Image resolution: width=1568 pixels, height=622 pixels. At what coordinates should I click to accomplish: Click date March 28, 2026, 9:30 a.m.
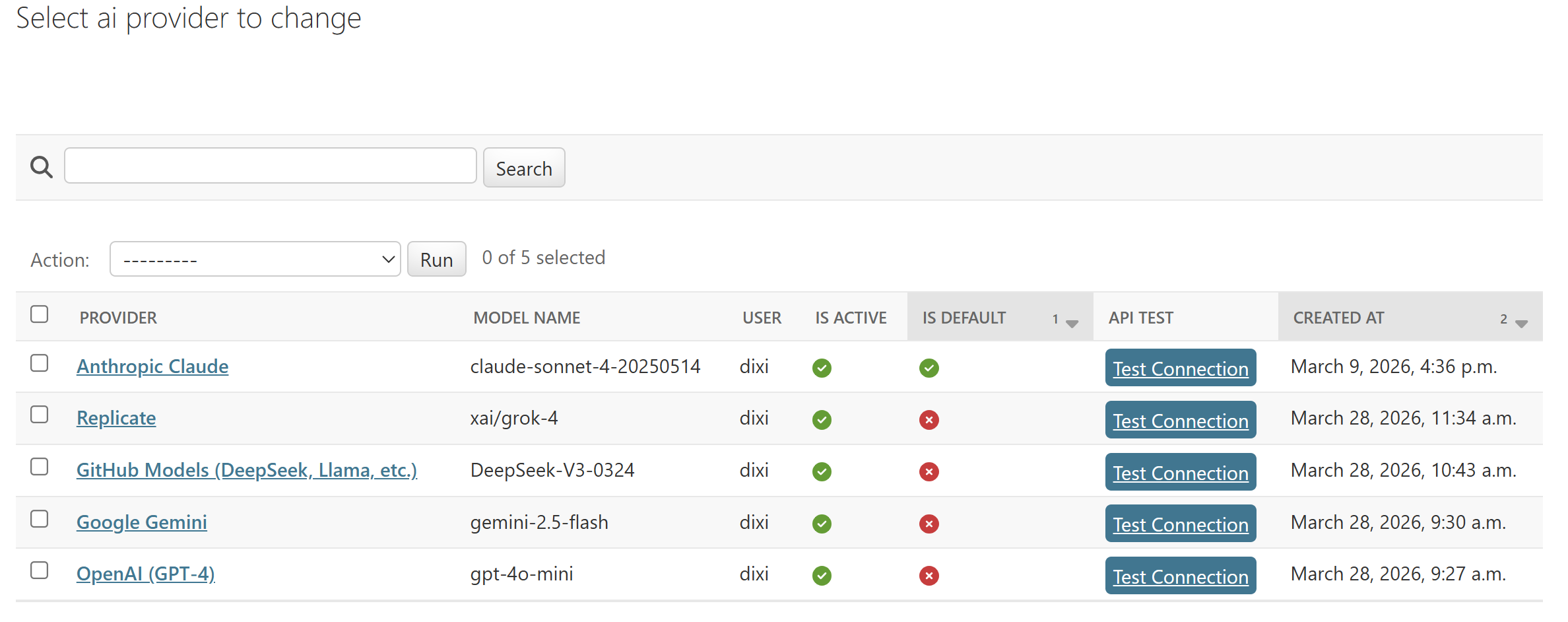[1398, 522]
